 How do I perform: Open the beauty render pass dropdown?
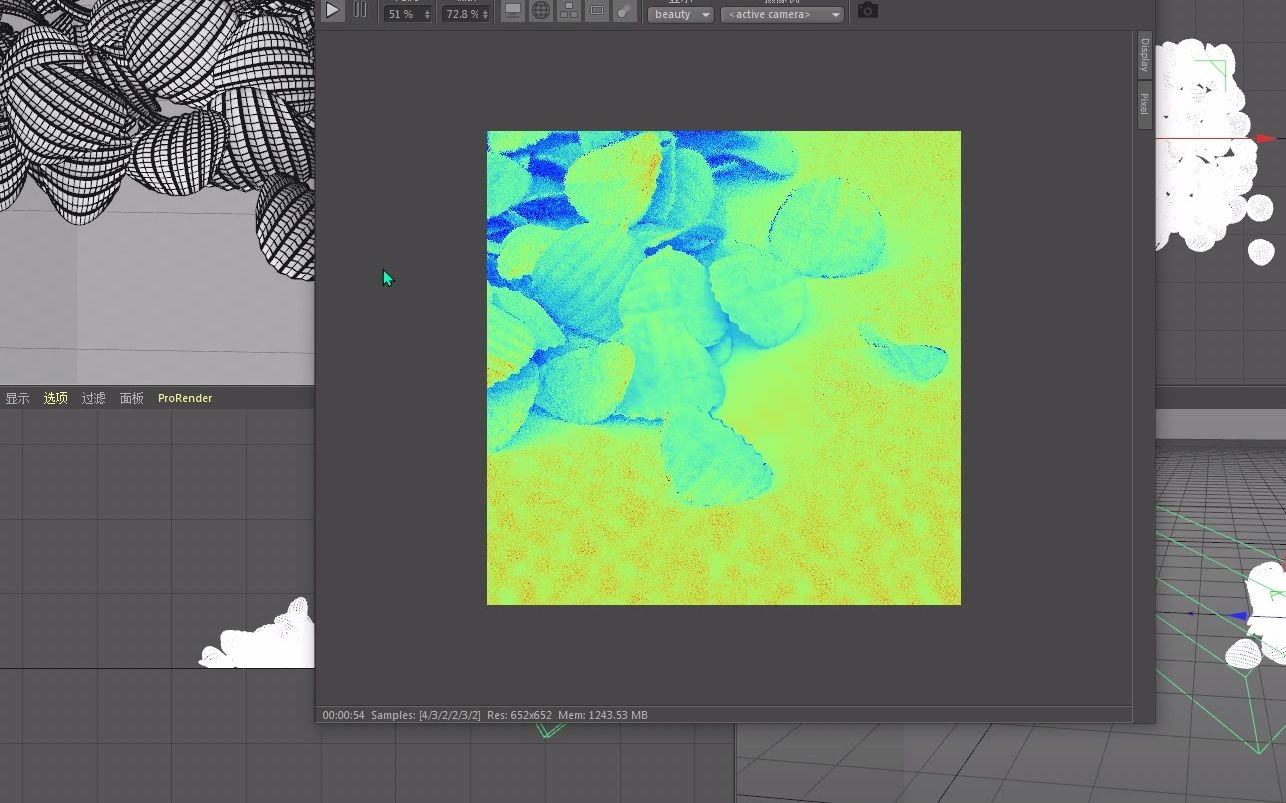[680, 14]
